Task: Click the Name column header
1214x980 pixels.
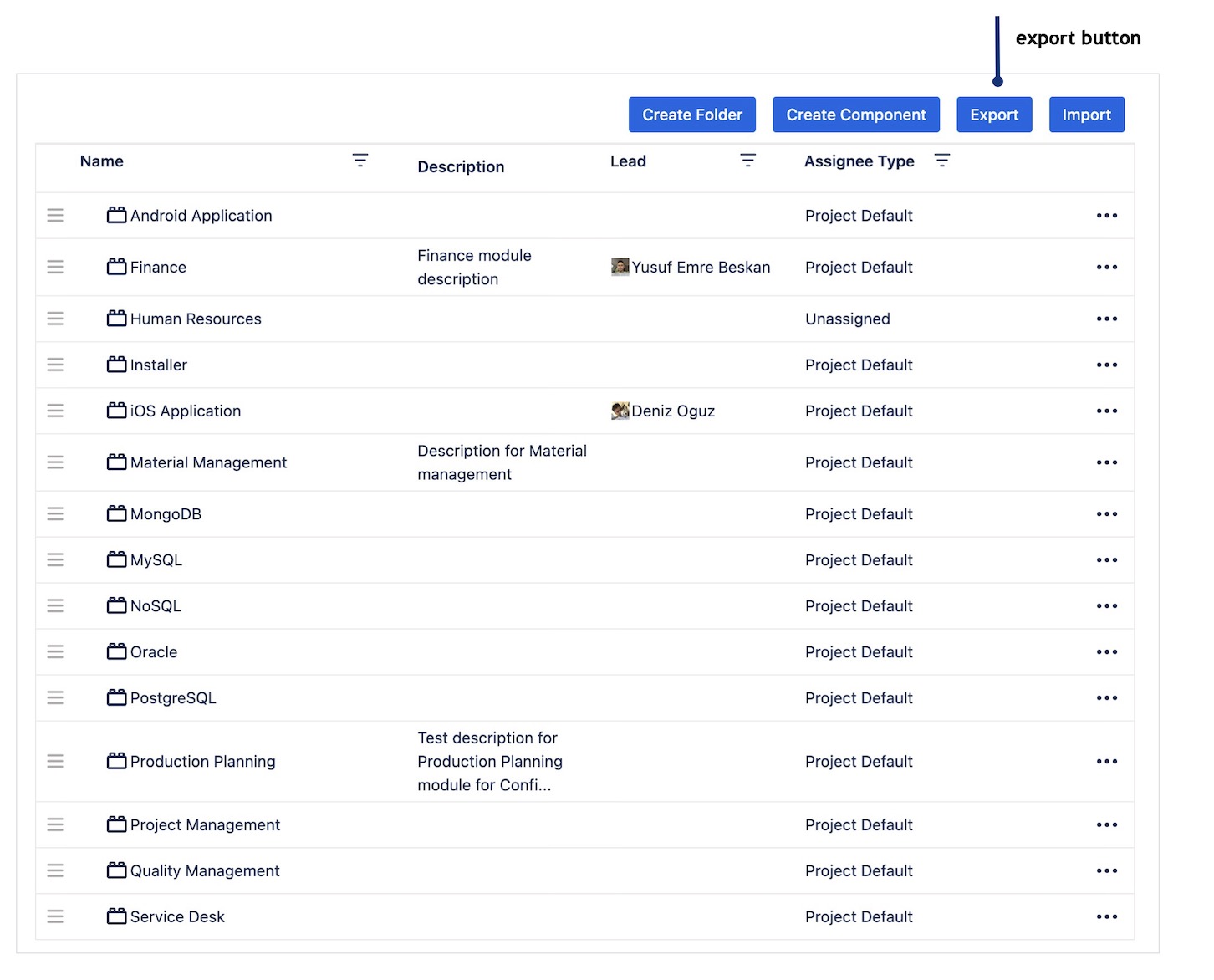Action: [x=101, y=161]
